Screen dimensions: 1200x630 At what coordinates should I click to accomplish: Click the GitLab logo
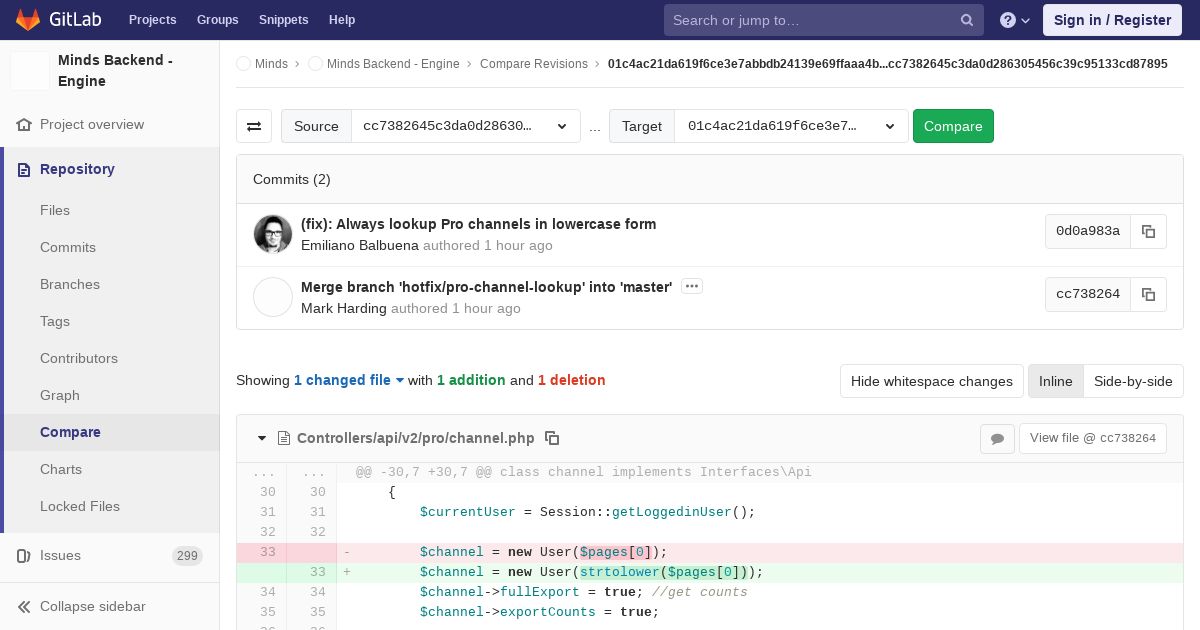pyautogui.click(x=56, y=19)
